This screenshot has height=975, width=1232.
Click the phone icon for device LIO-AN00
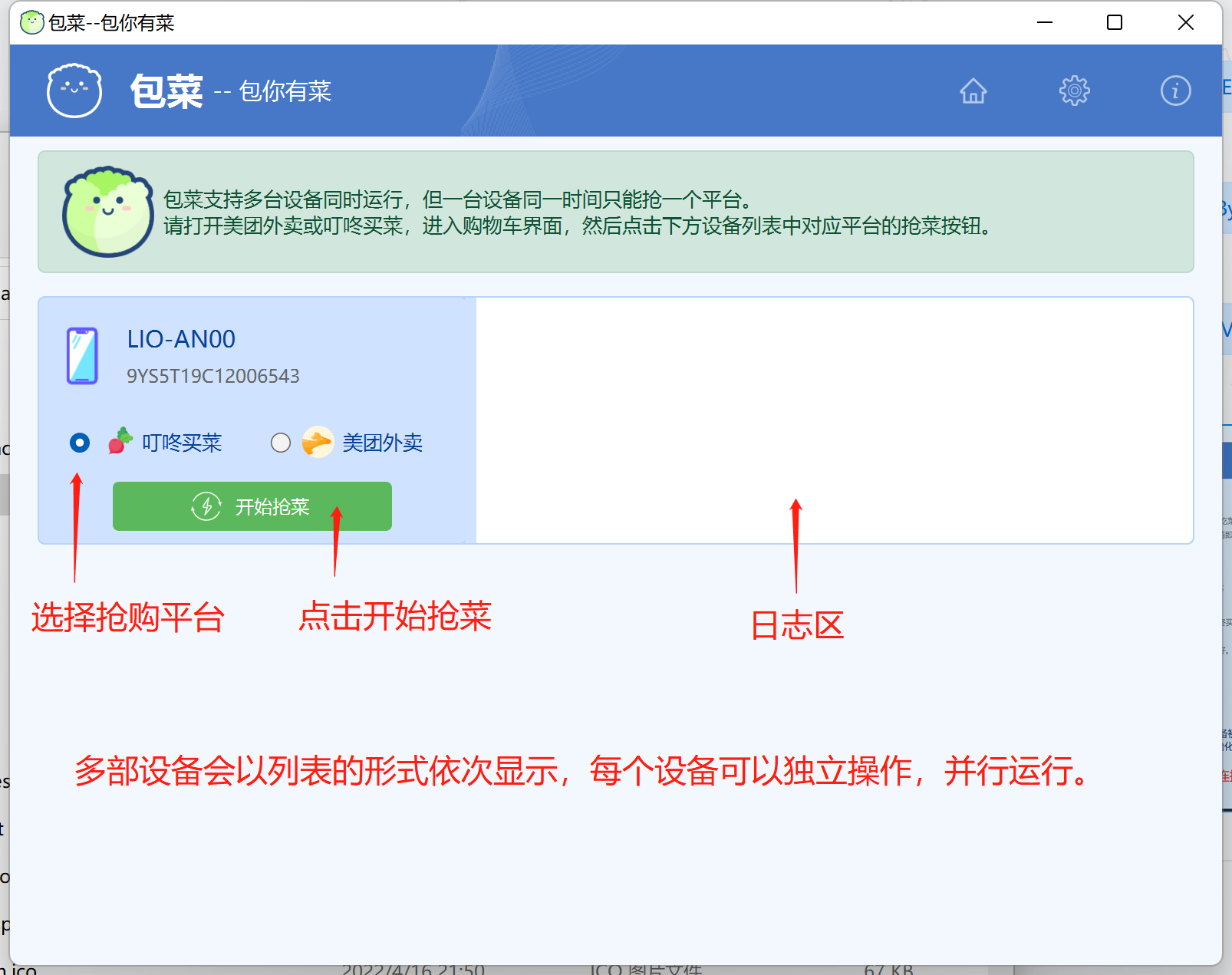click(x=82, y=356)
